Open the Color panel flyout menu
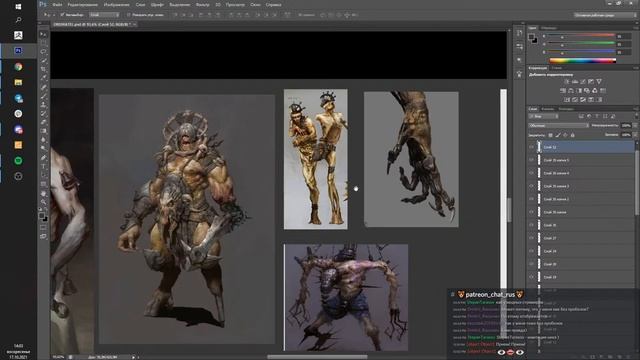Viewport: 640px width, 360px height. pyautogui.click(x=636, y=28)
